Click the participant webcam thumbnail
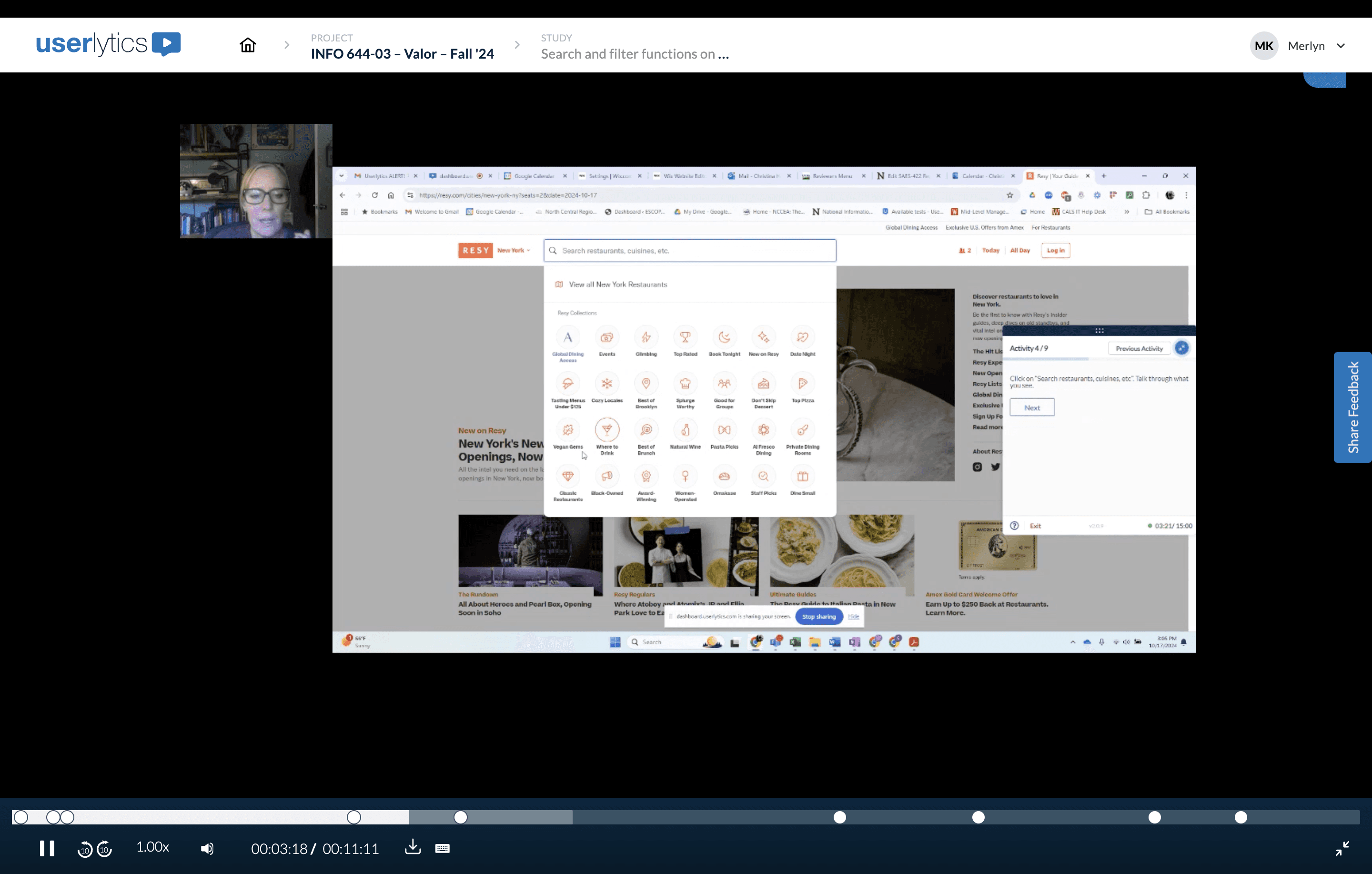The width and height of the screenshot is (1372, 874). point(256,181)
